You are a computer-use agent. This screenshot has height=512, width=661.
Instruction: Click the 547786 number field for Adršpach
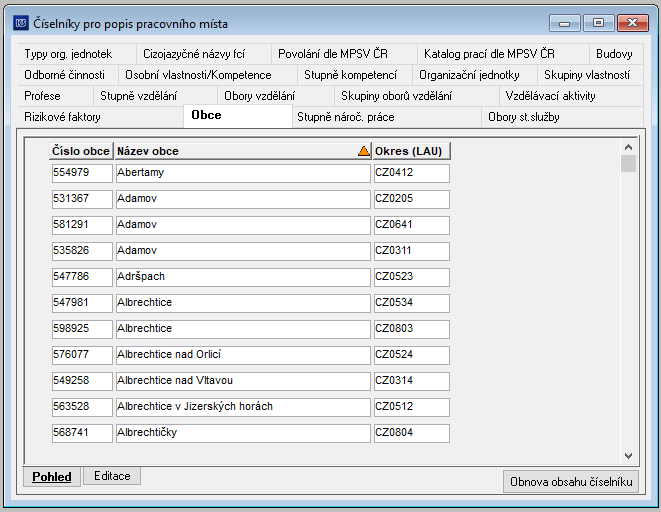click(x=82, y=277)
